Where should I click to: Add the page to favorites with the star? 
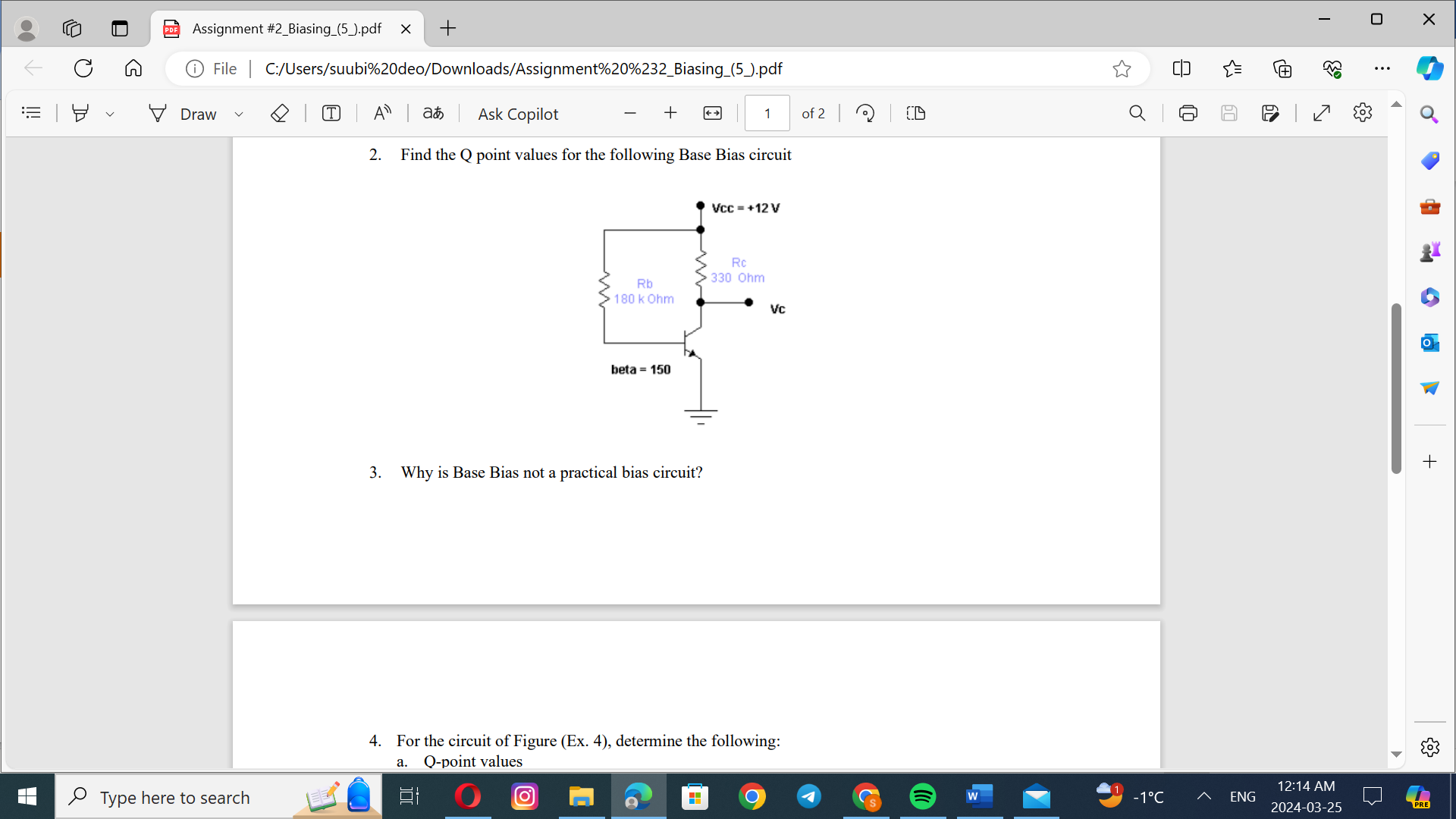point(1122,68)
